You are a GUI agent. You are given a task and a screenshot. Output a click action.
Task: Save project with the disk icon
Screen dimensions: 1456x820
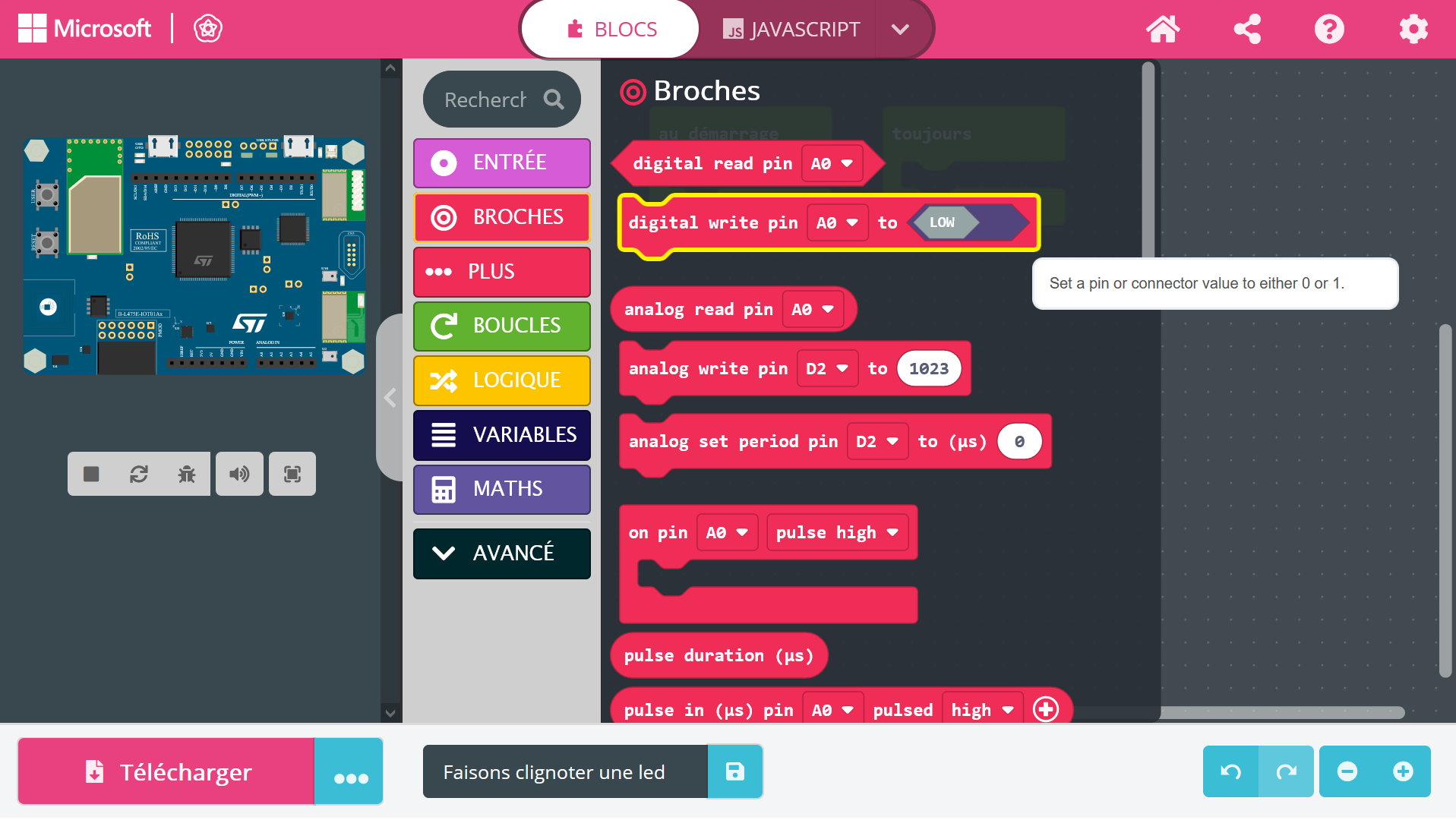[734, 772]
